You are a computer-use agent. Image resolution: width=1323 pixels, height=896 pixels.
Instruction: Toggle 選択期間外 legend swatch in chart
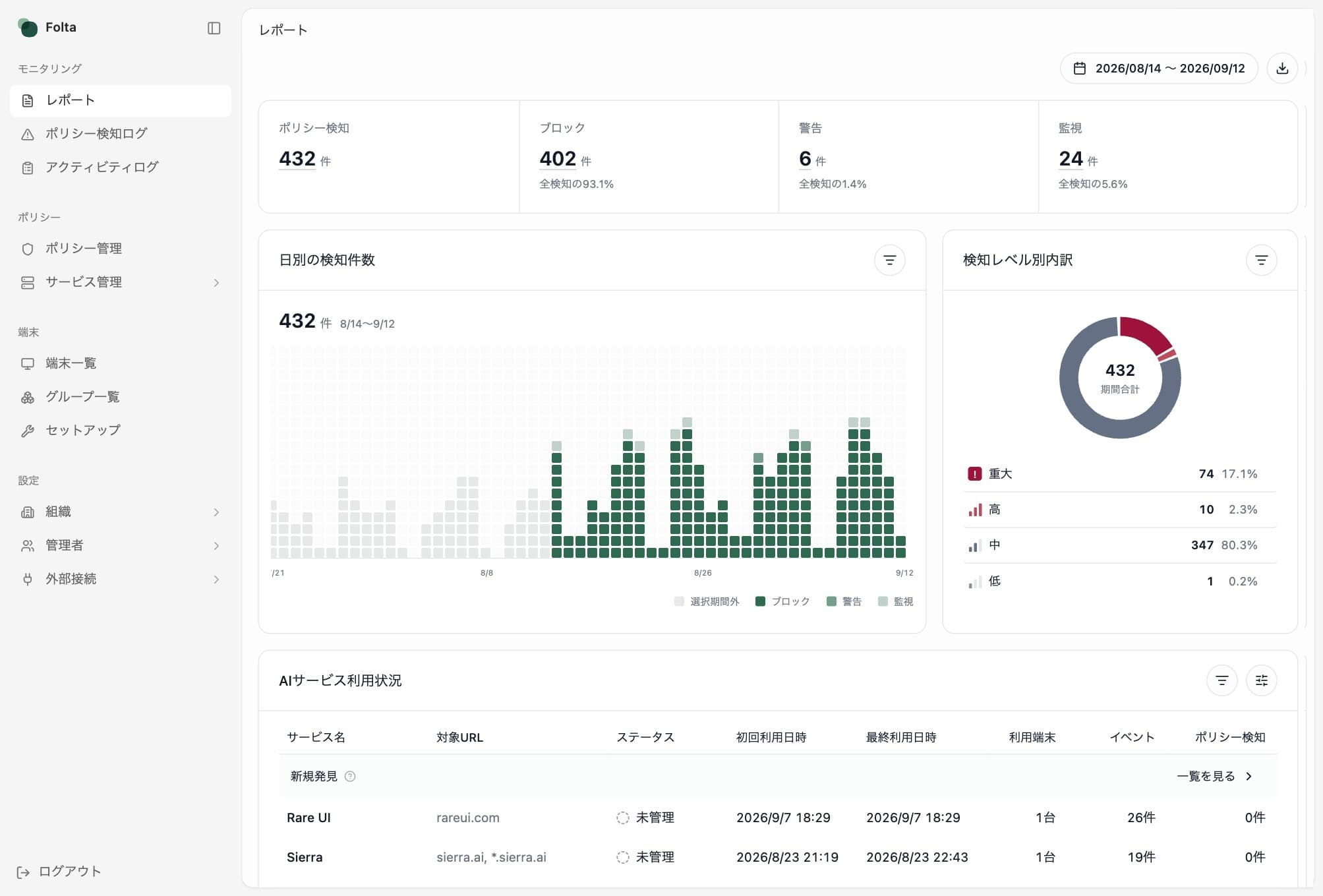(679, 602)
